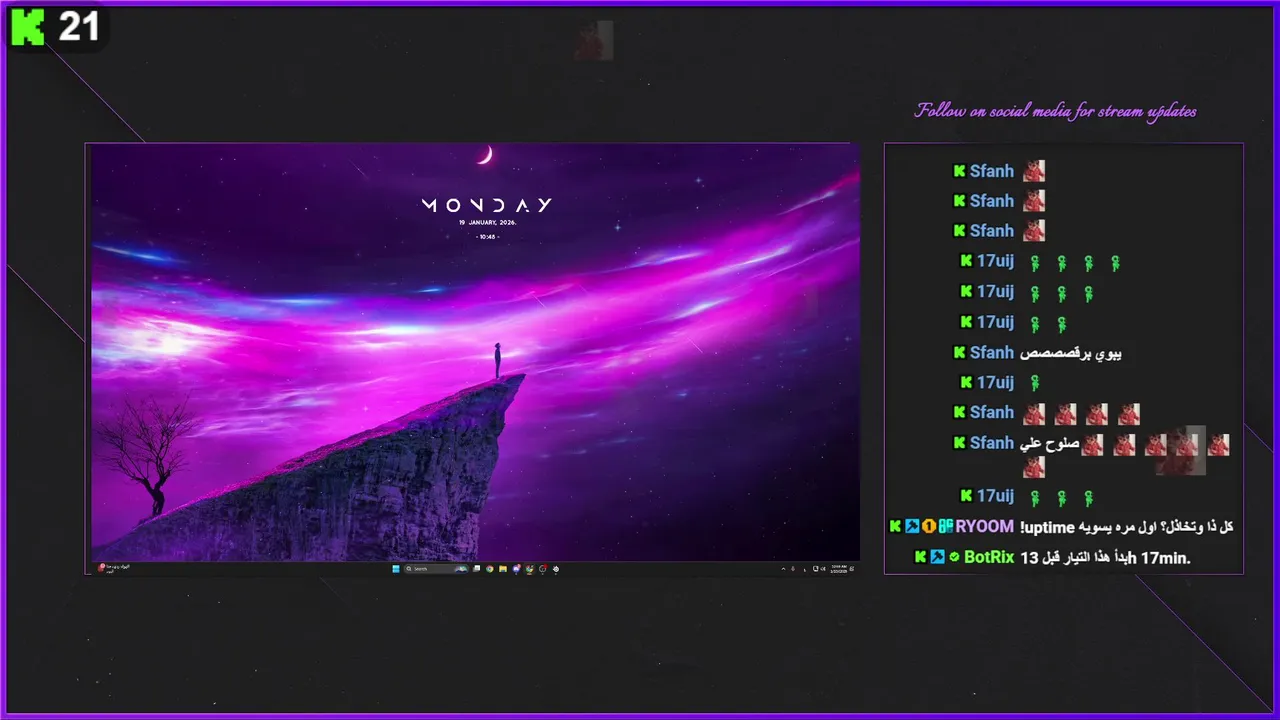Click Sfanh name on 'يبوي برقصصصص' message

(x=992, y=353)
